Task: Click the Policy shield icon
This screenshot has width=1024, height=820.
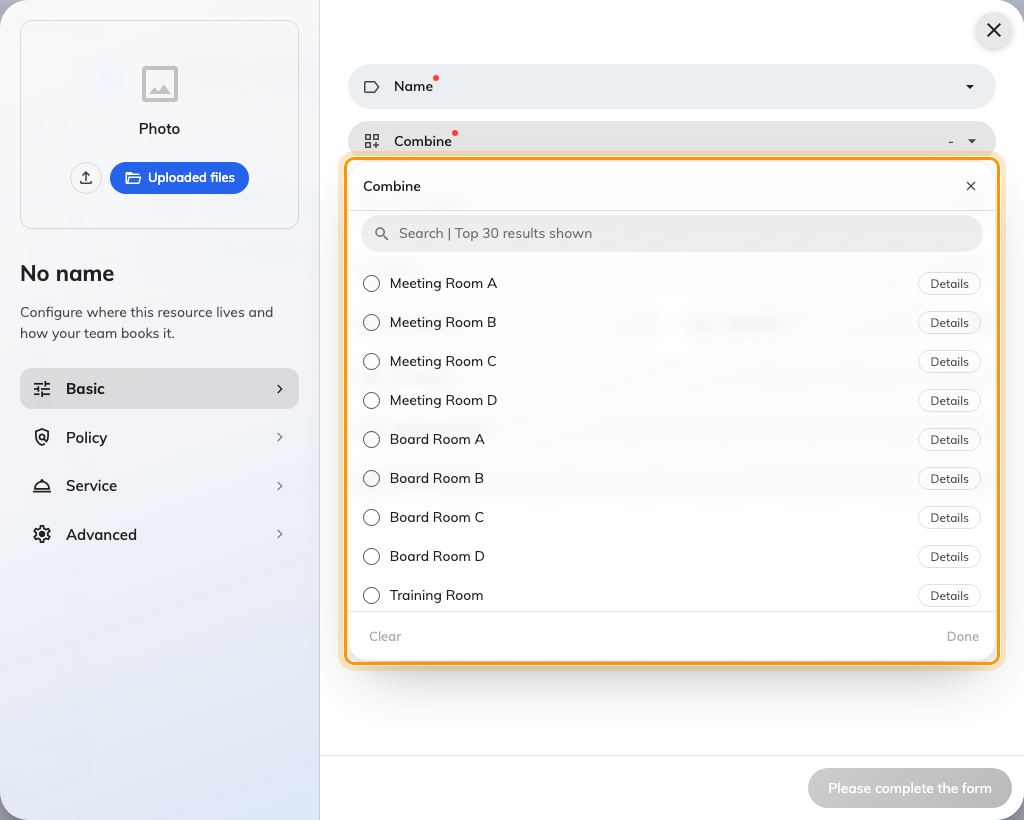Action: coord(42,437)
